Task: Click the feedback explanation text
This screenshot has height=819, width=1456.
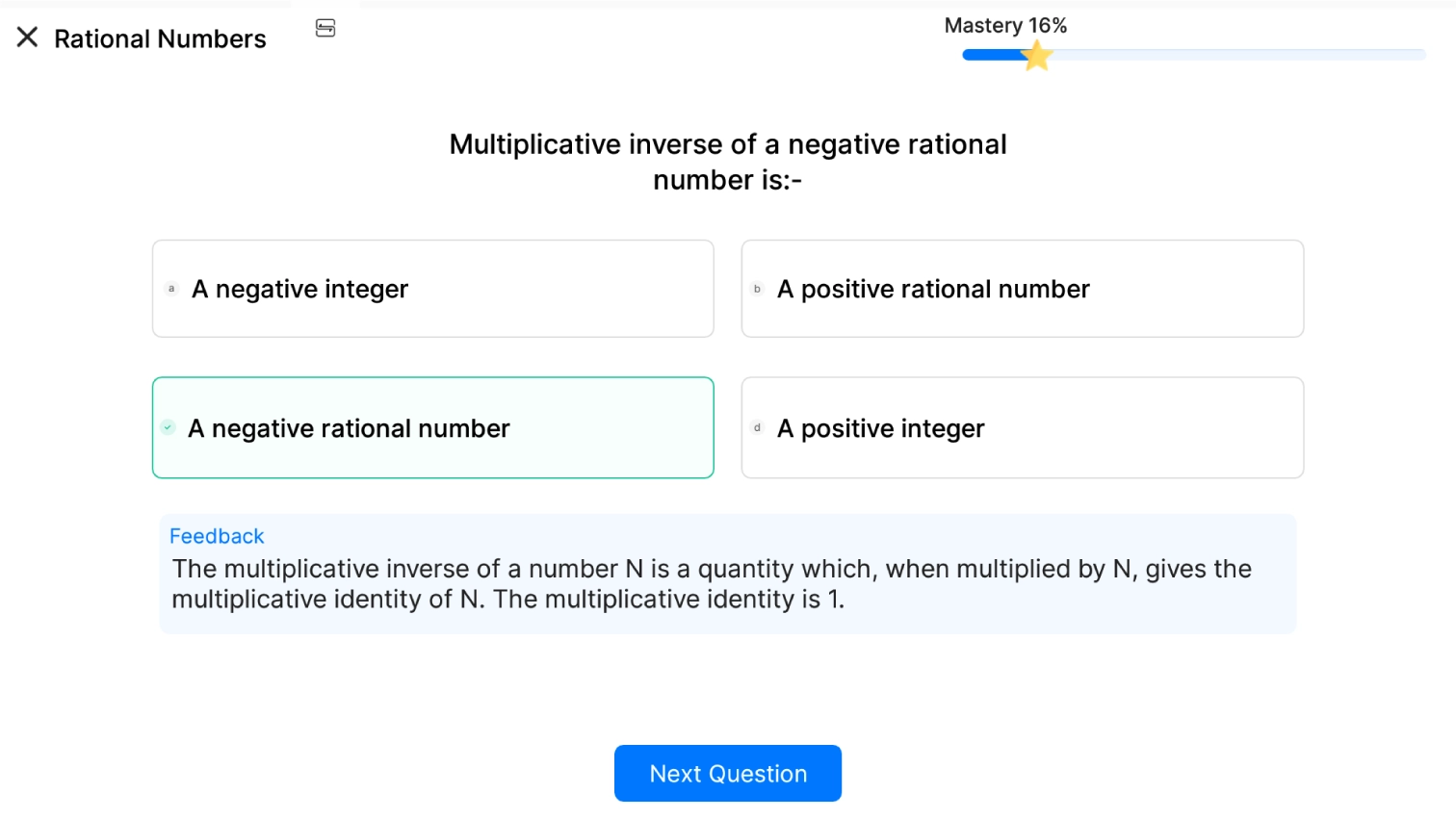Action: [712, 584]
